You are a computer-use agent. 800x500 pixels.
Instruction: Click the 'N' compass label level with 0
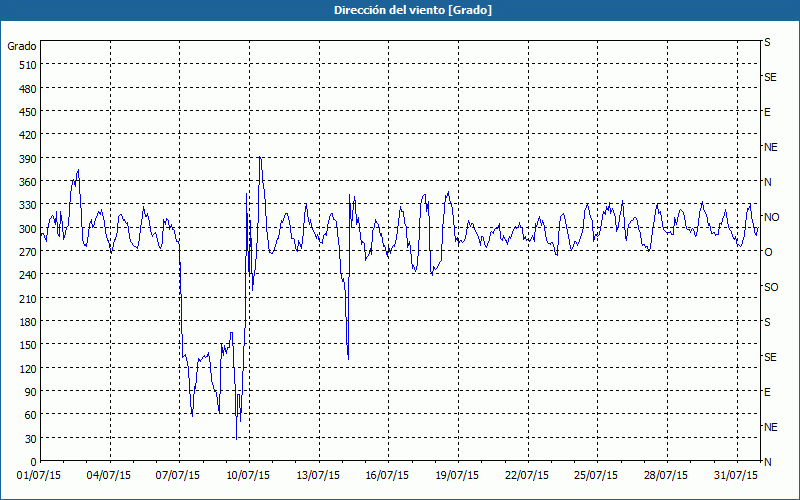767,462
